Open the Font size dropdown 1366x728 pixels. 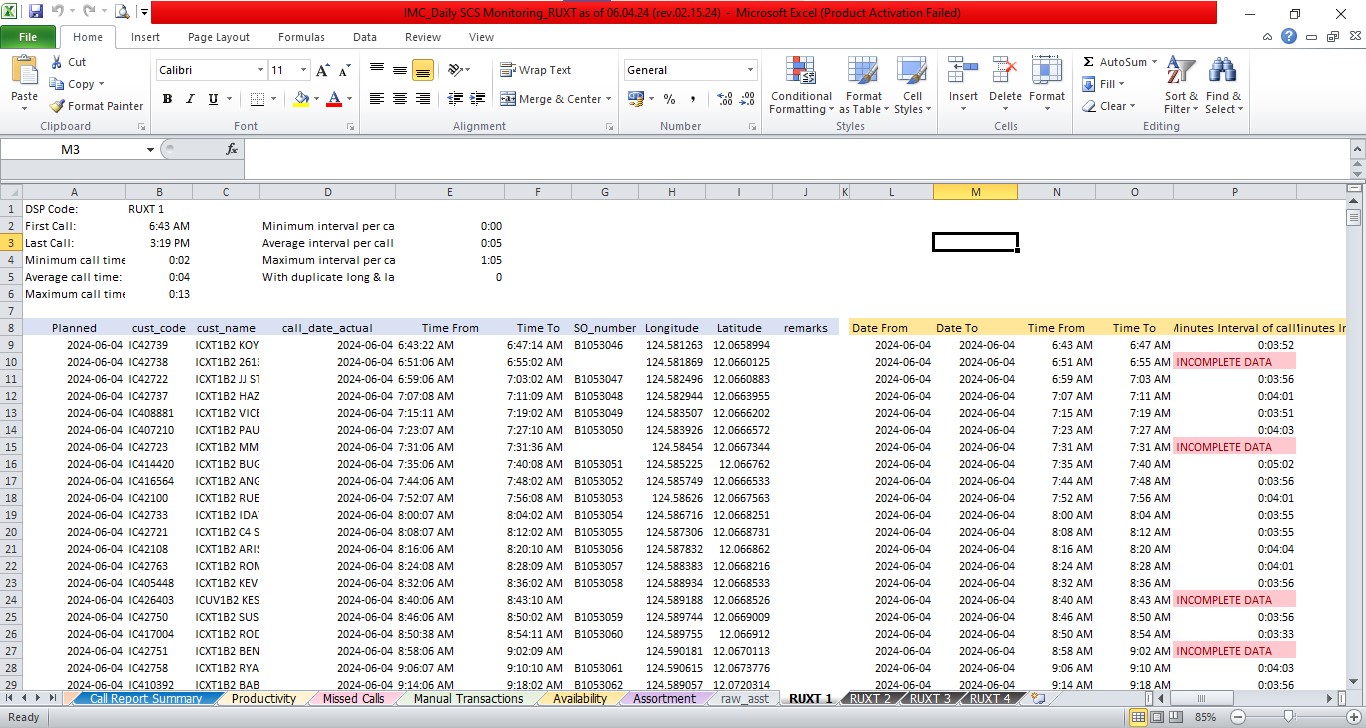pos(303,70)
